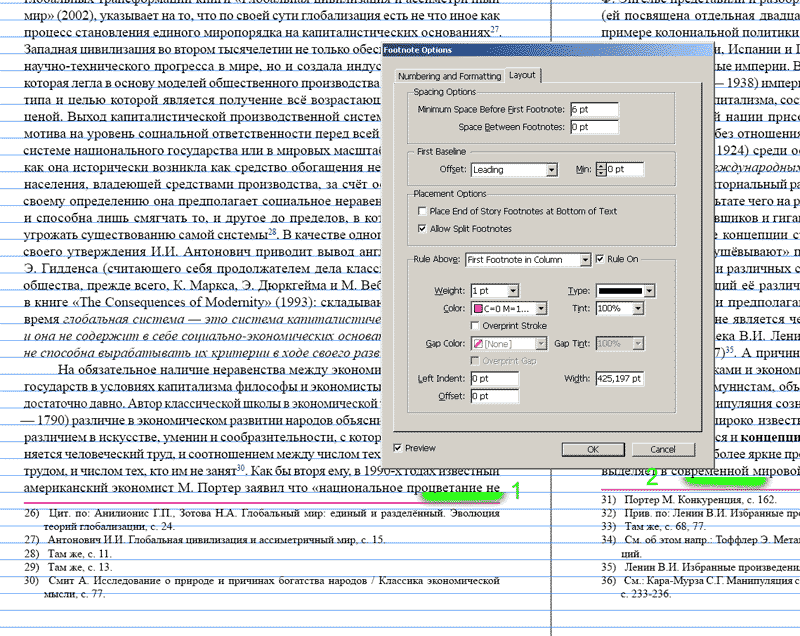This screenshot has width=800, height=636.
Task: Open rule Weight dropdown
Action: point(494,291)
